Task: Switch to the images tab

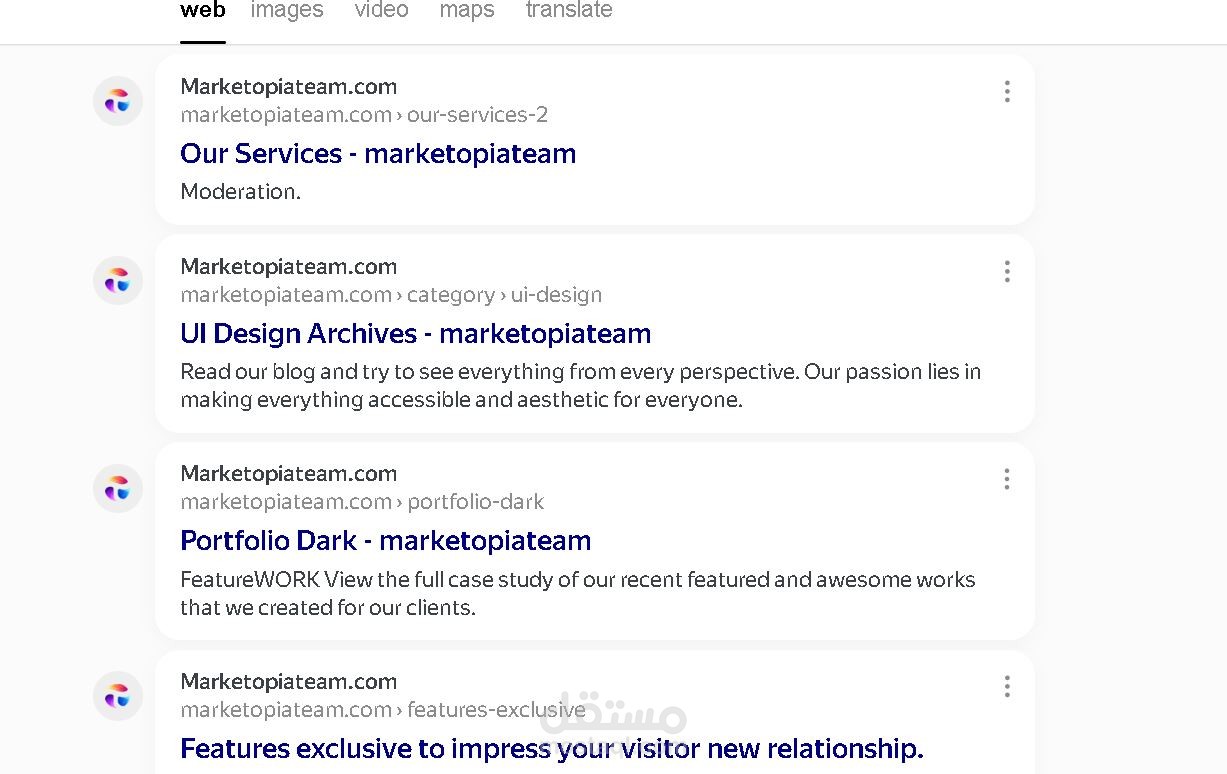Action: click(x=287, y=11)
